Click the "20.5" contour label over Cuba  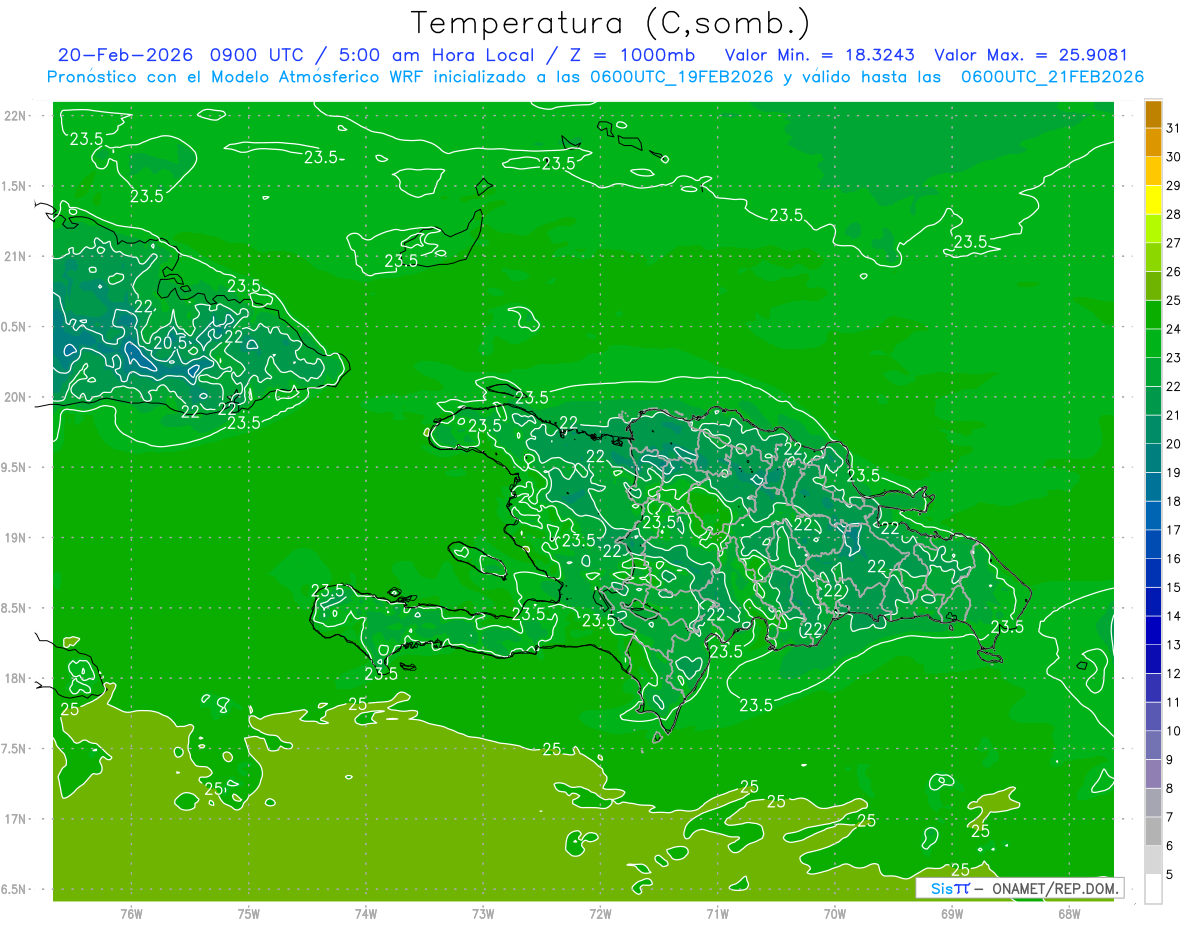pos(170,342)
